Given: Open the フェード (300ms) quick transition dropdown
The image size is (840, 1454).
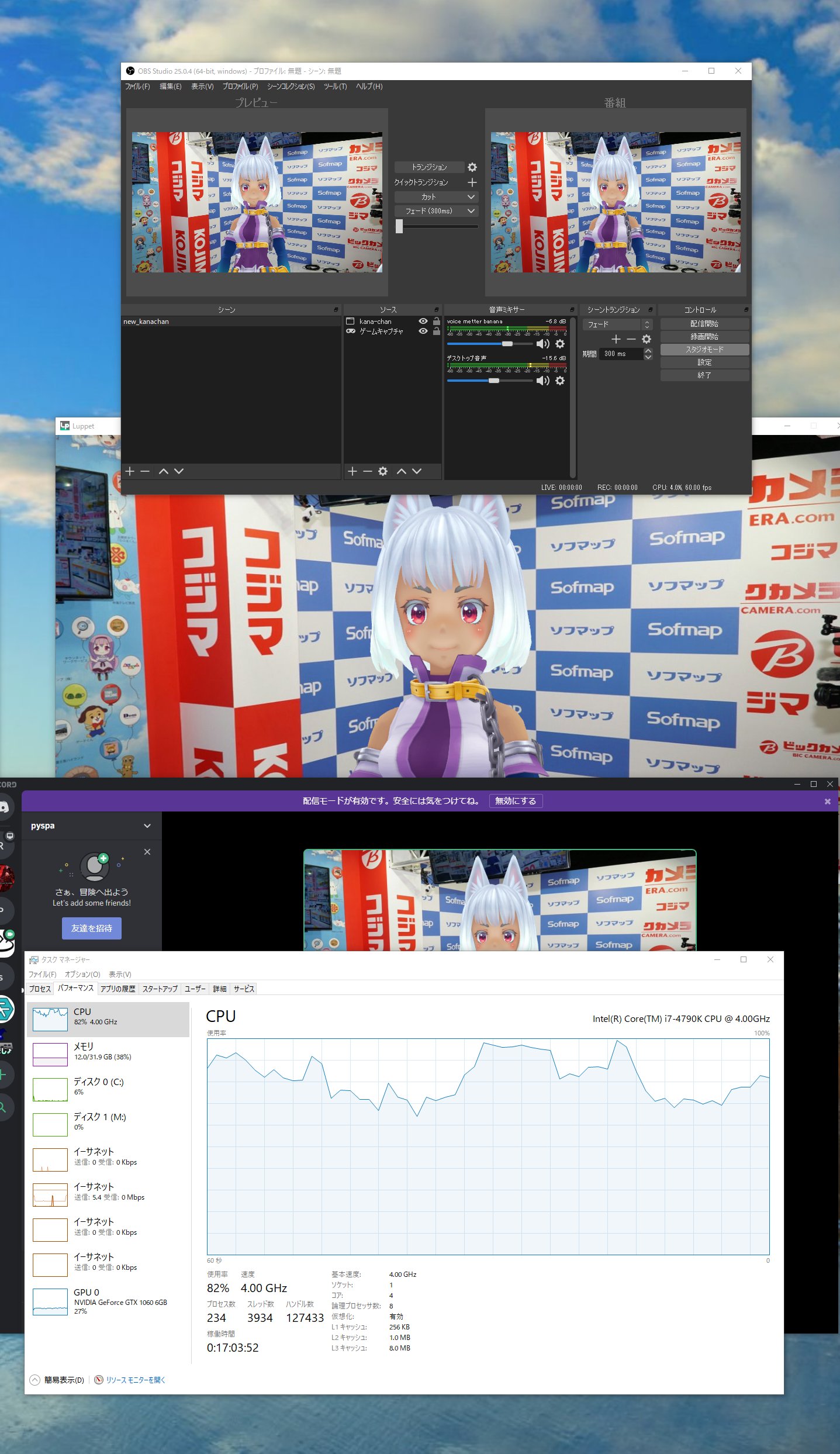Looking at the screenshot, I should 436,211.
